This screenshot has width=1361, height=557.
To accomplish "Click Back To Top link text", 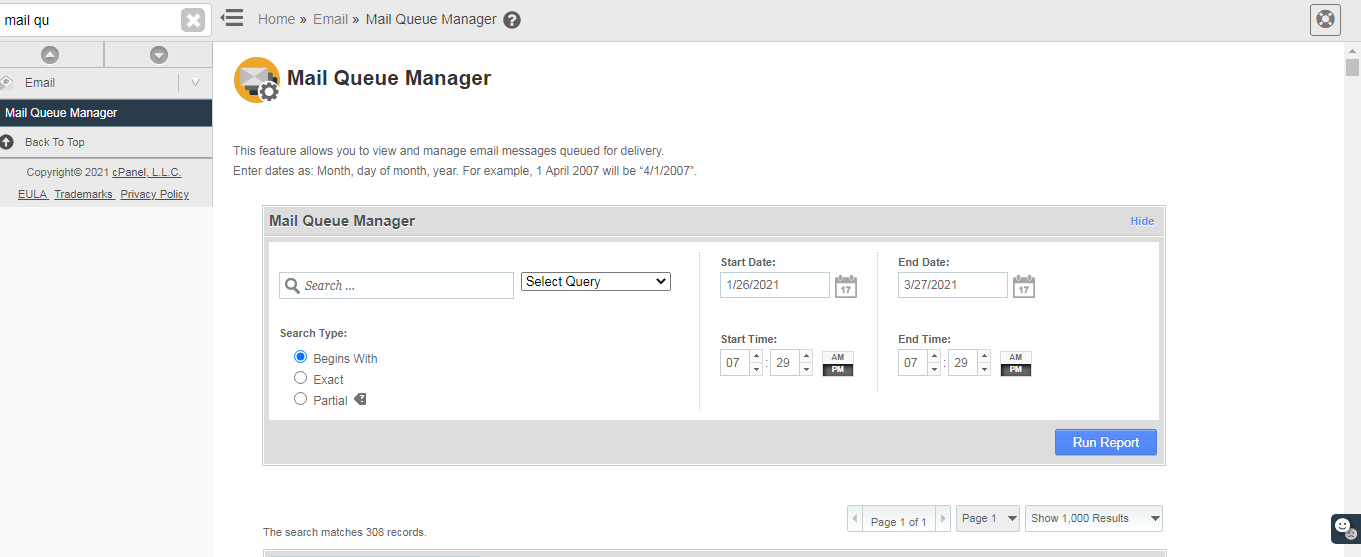I will click(x=55, y=142).
